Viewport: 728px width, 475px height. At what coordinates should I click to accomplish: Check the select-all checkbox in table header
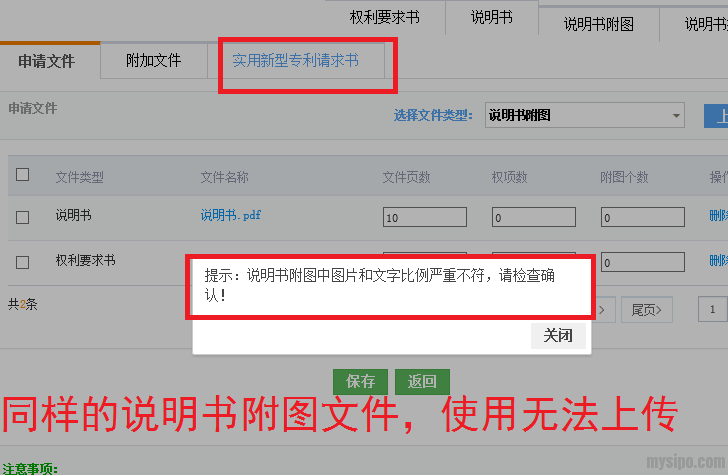22,175
